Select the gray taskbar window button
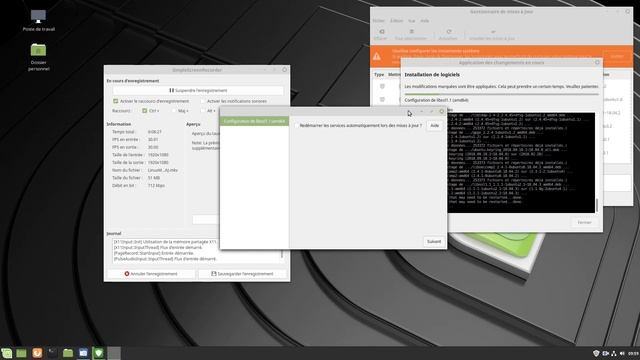The width and height of the screenshot is (640, 360). (114, 353)
